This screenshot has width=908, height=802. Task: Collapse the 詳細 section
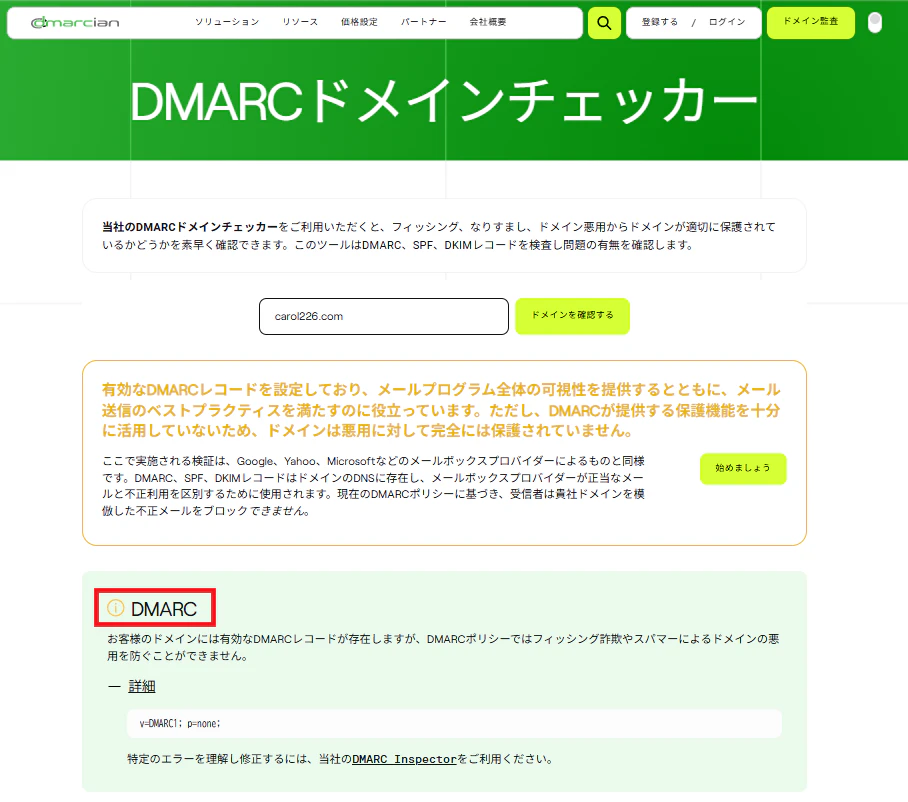pyautogui.click(x=142, y=686)
